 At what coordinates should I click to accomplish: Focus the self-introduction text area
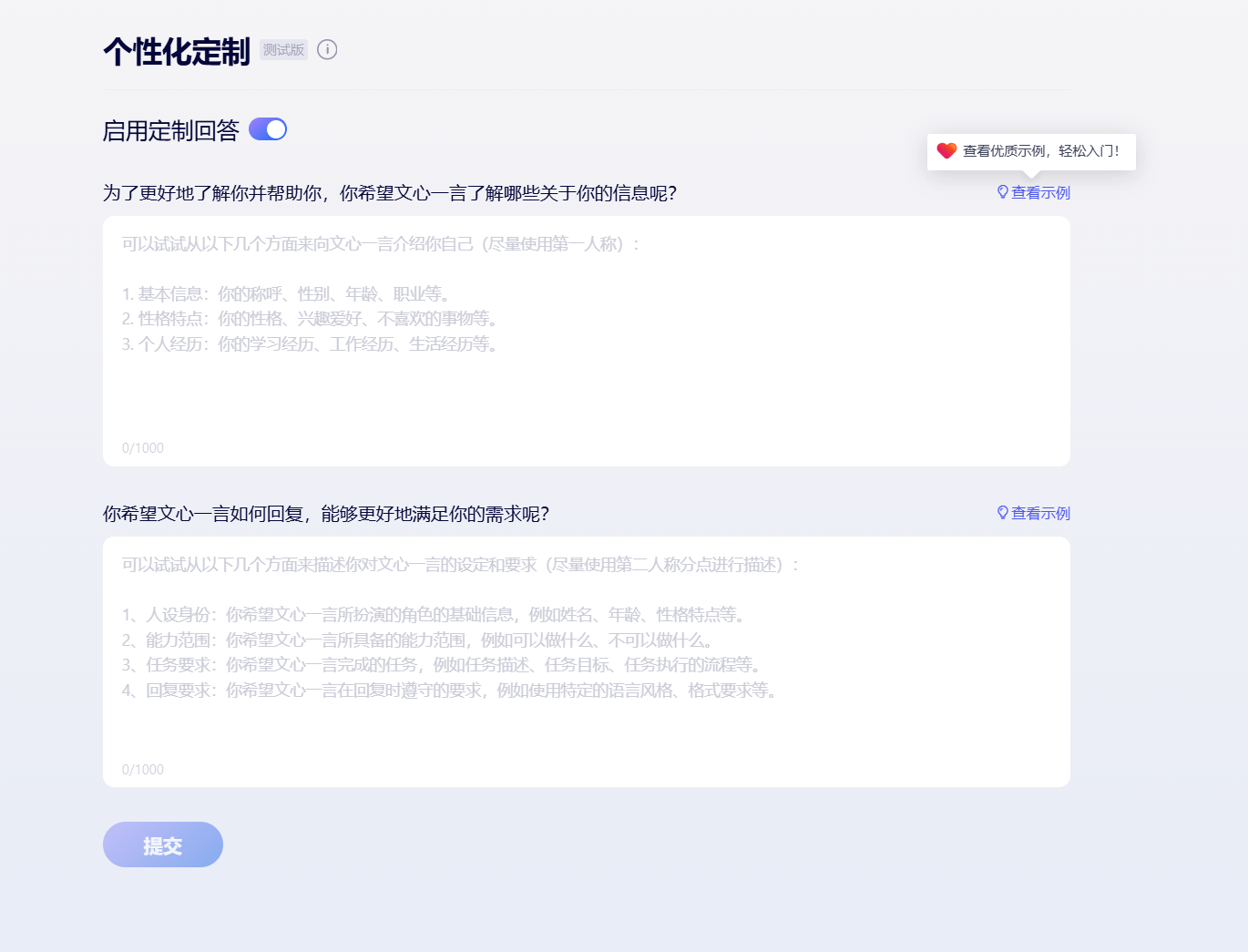[587, 341]
